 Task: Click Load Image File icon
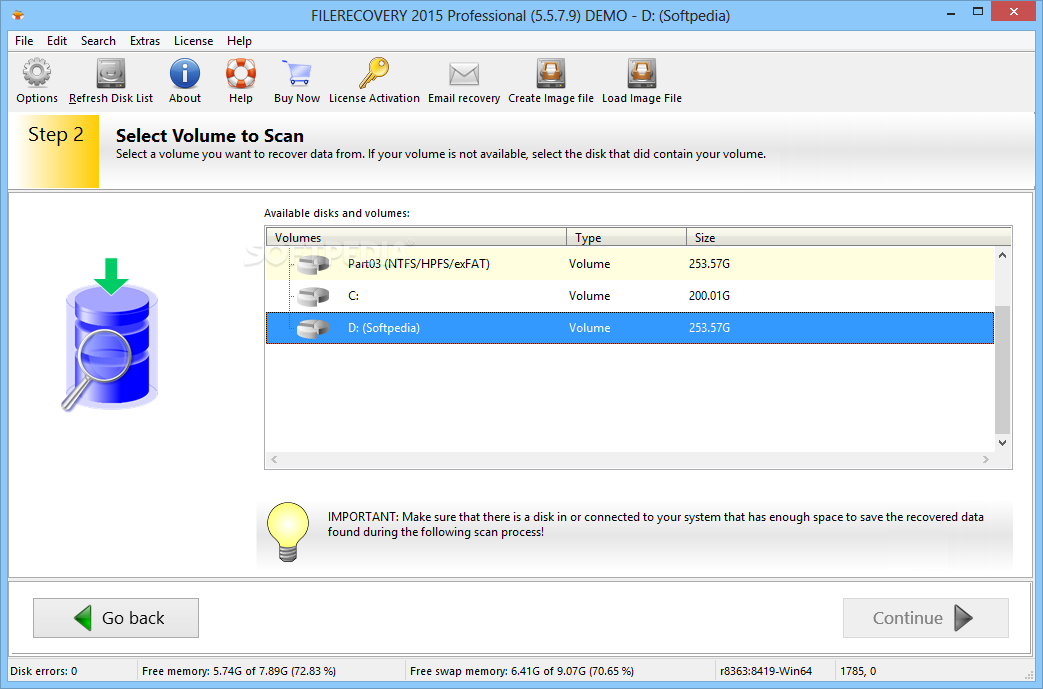[642, 73]
